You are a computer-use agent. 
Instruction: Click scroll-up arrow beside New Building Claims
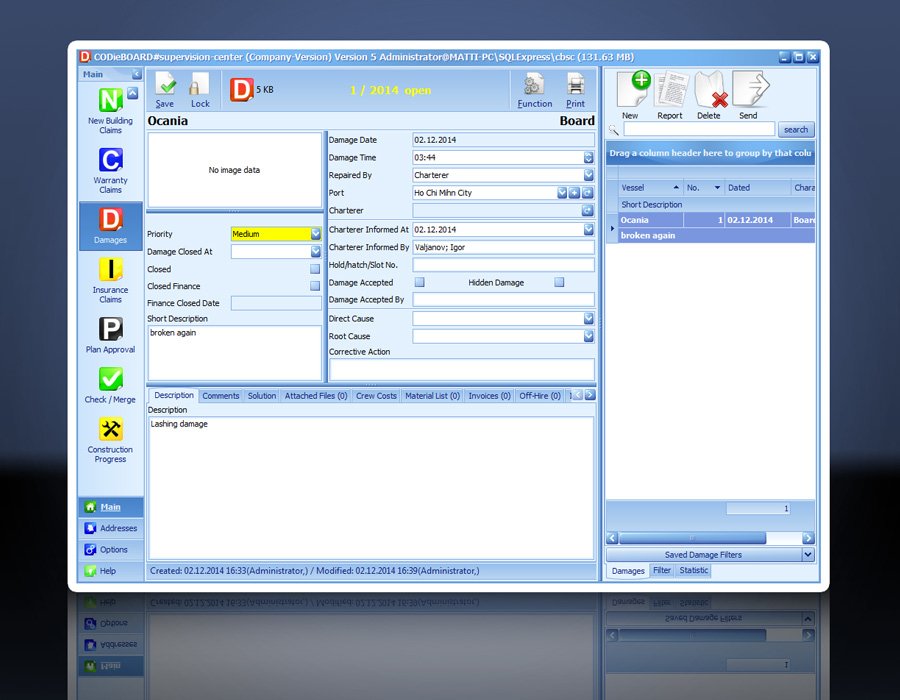[133, 93]
